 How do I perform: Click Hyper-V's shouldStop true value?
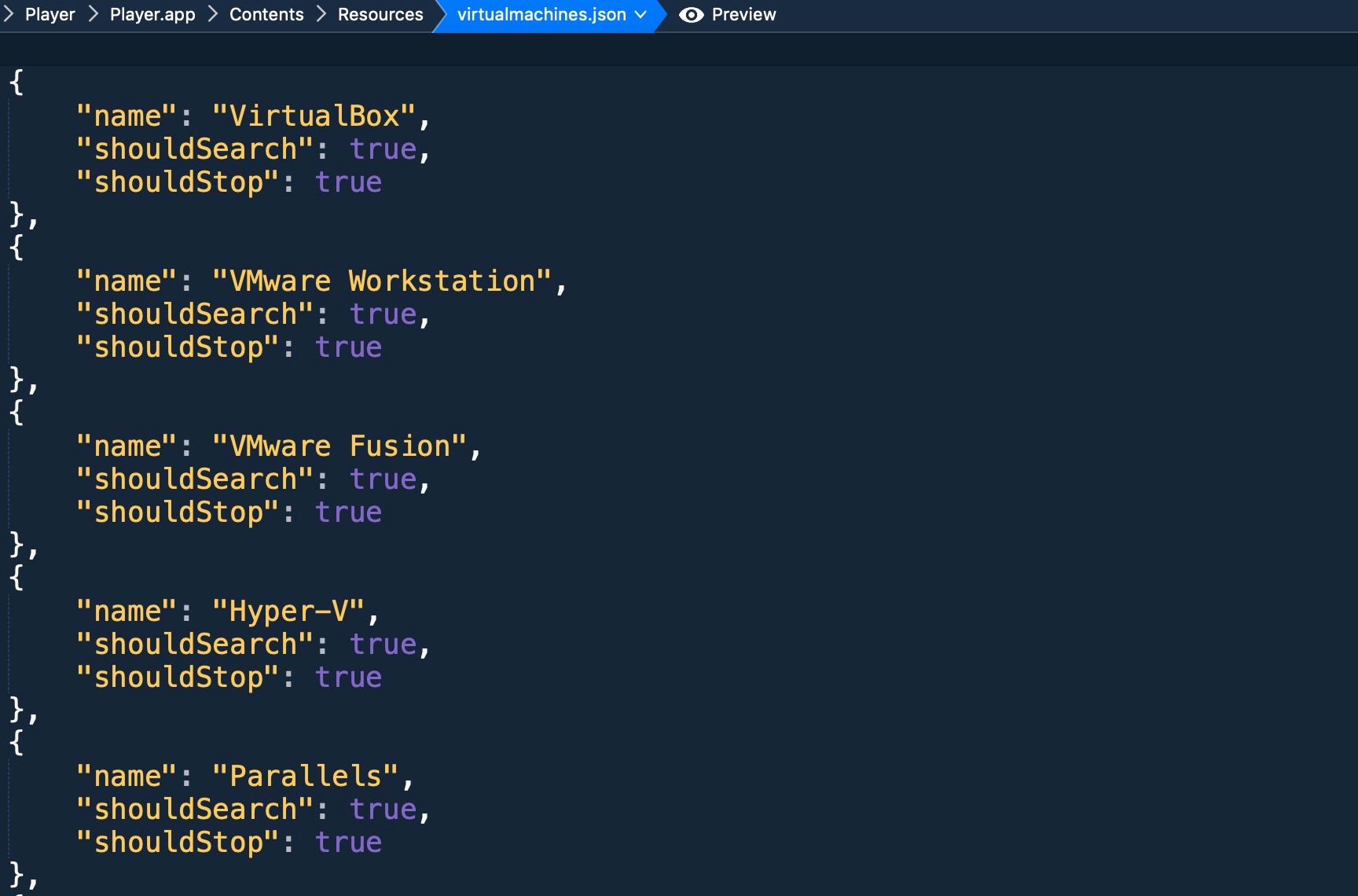click(348, 678)
